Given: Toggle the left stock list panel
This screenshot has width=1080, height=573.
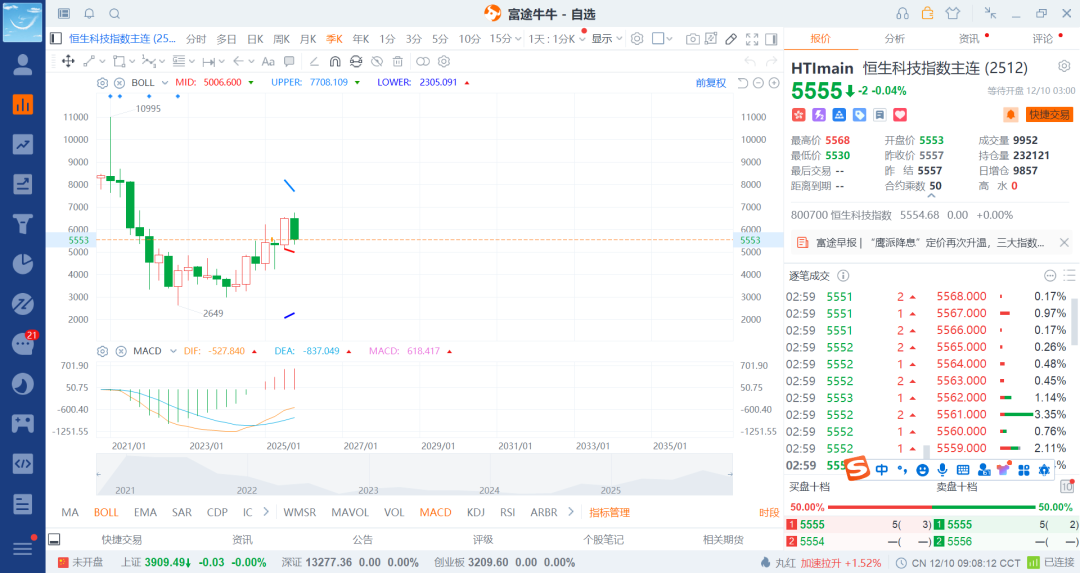Looking at the screenshot, I should click(56, 39).
